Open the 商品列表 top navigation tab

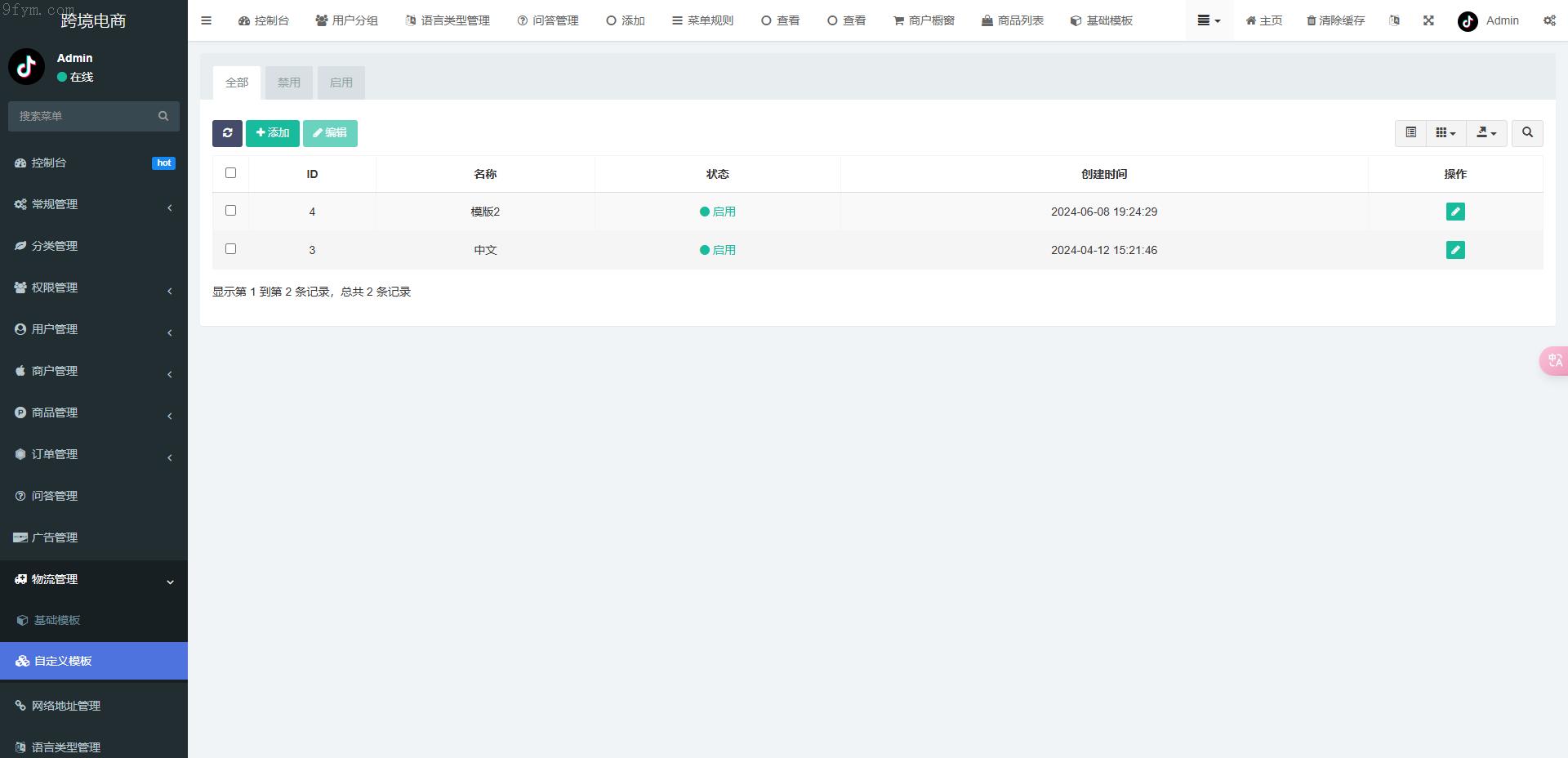coord(1013,20)
